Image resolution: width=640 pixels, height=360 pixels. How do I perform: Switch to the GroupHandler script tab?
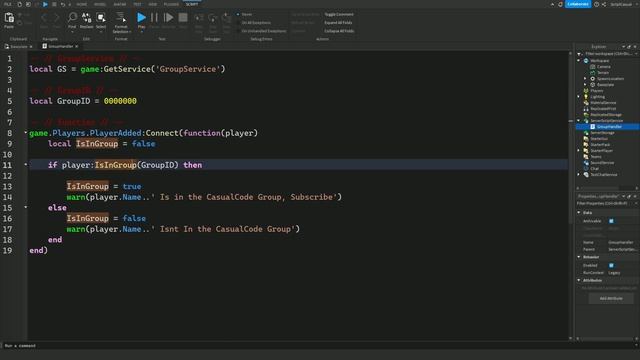[60, 47]
